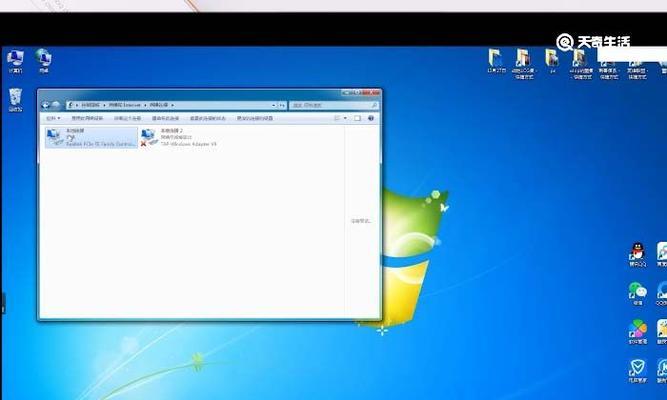Click 更改此连接的设置 (Change connection settings)
Screen dimensions: 667x400
[x=254, y=118]
